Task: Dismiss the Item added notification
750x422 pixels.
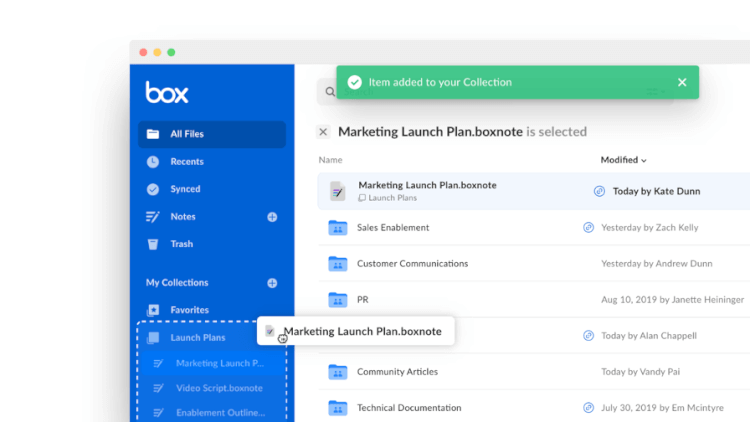Action: [x=682, y=82]
